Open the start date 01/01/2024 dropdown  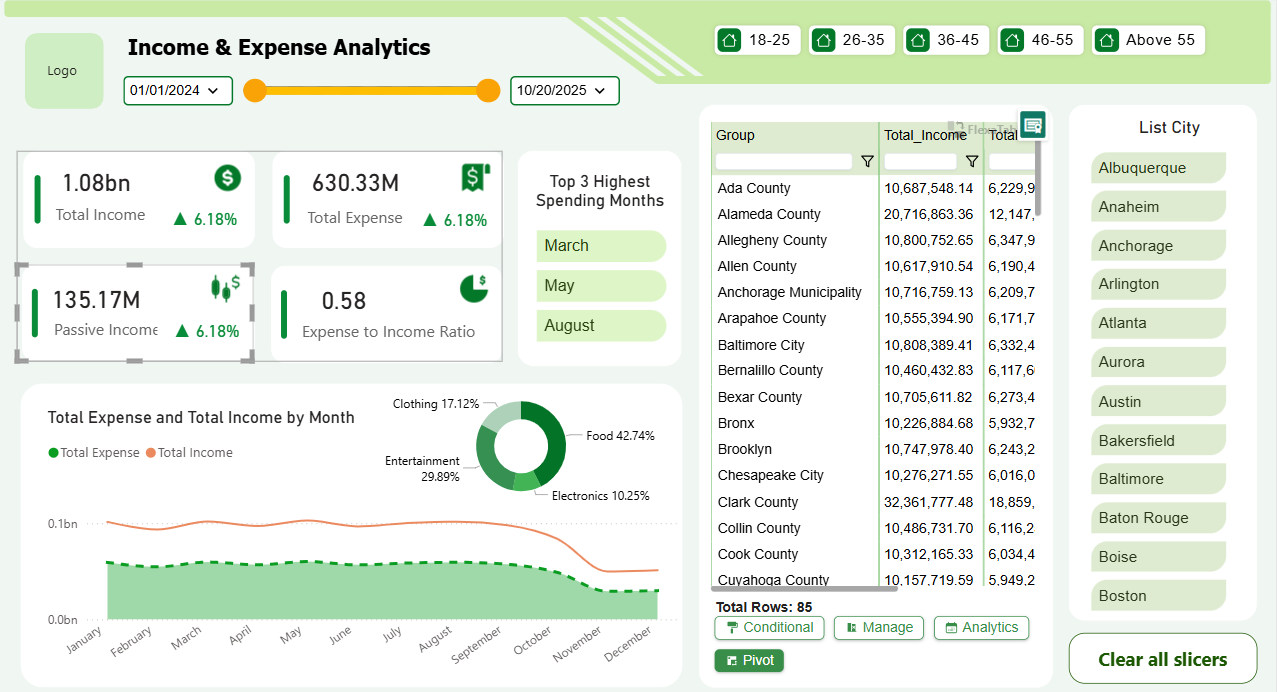click(178, 90)
